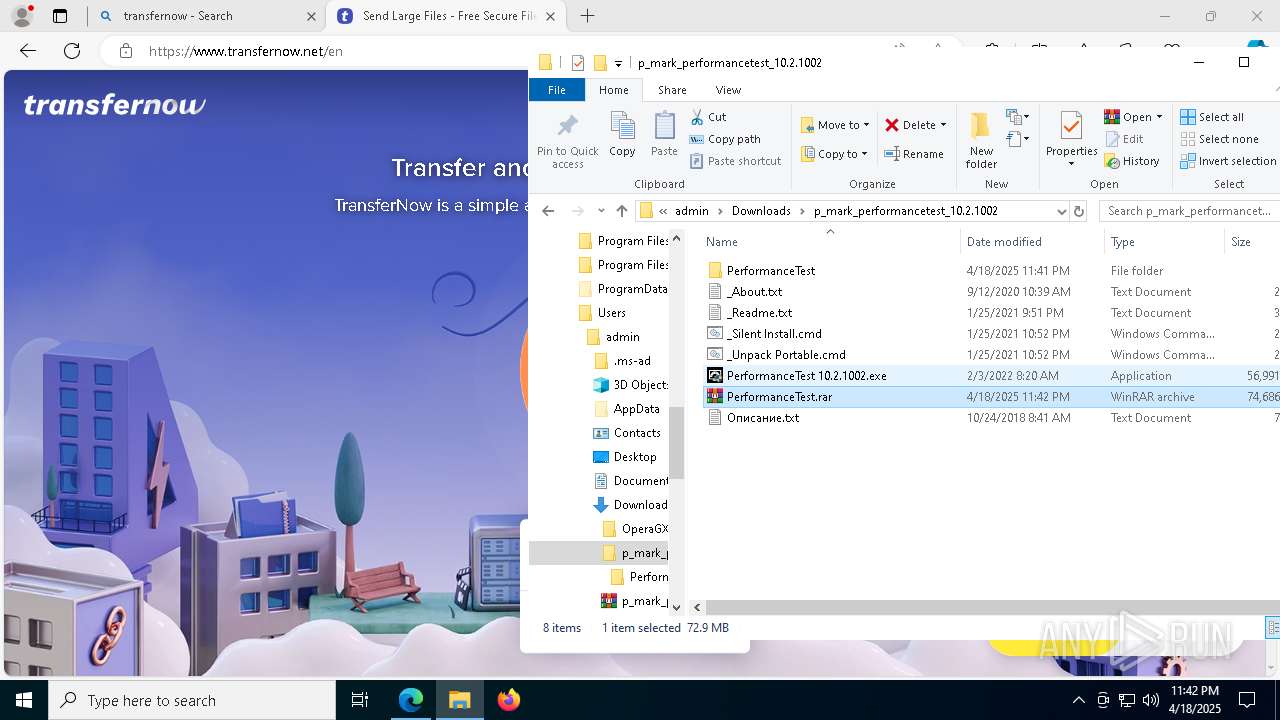Open Quick Access Toolbar customize dropdown
Screen dimensions: 1280x720
click(618, 63)
